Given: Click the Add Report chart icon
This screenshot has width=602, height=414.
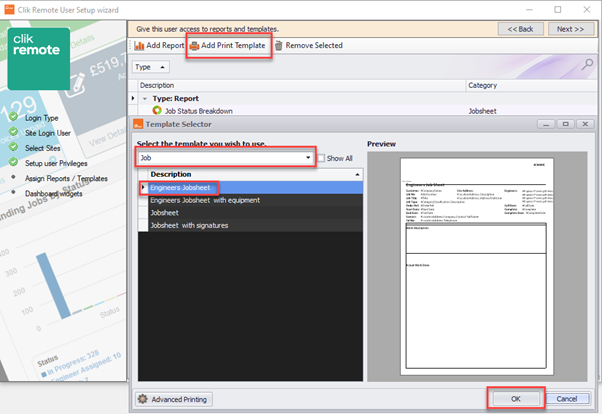Looking at the screenshot, I should click(139, 46).
